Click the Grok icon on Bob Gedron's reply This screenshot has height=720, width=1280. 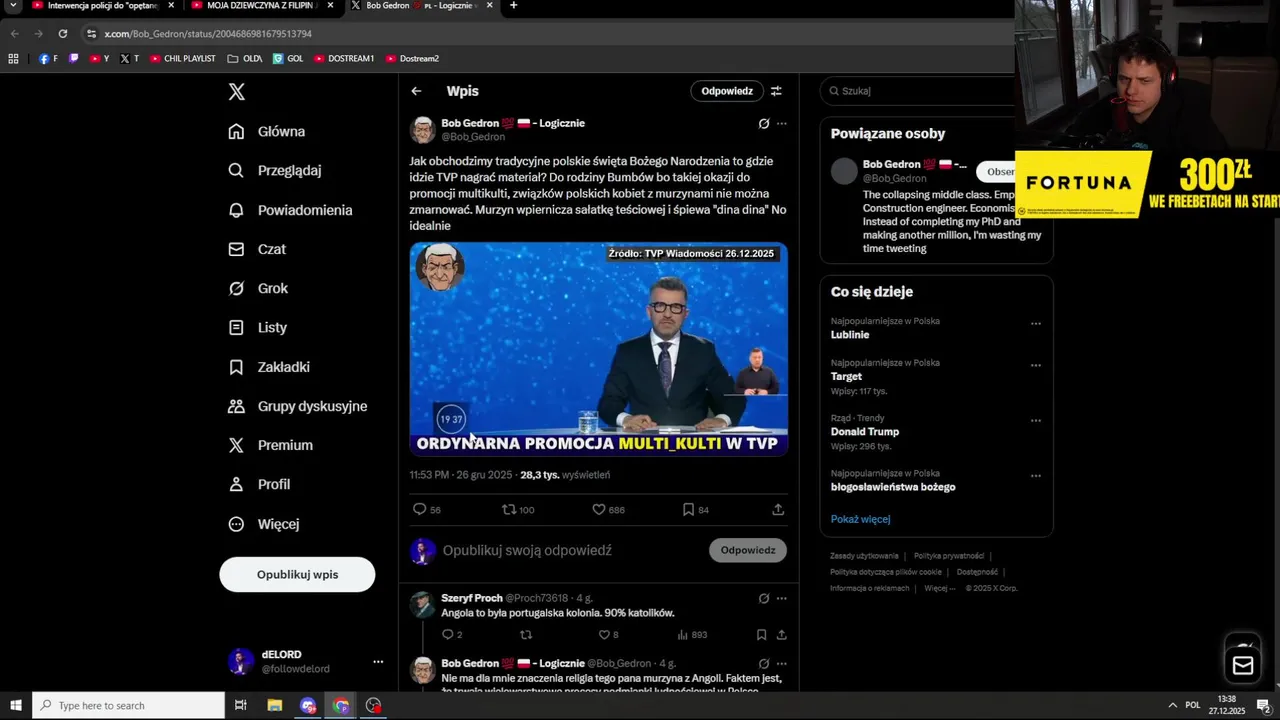tap(764, 663)
